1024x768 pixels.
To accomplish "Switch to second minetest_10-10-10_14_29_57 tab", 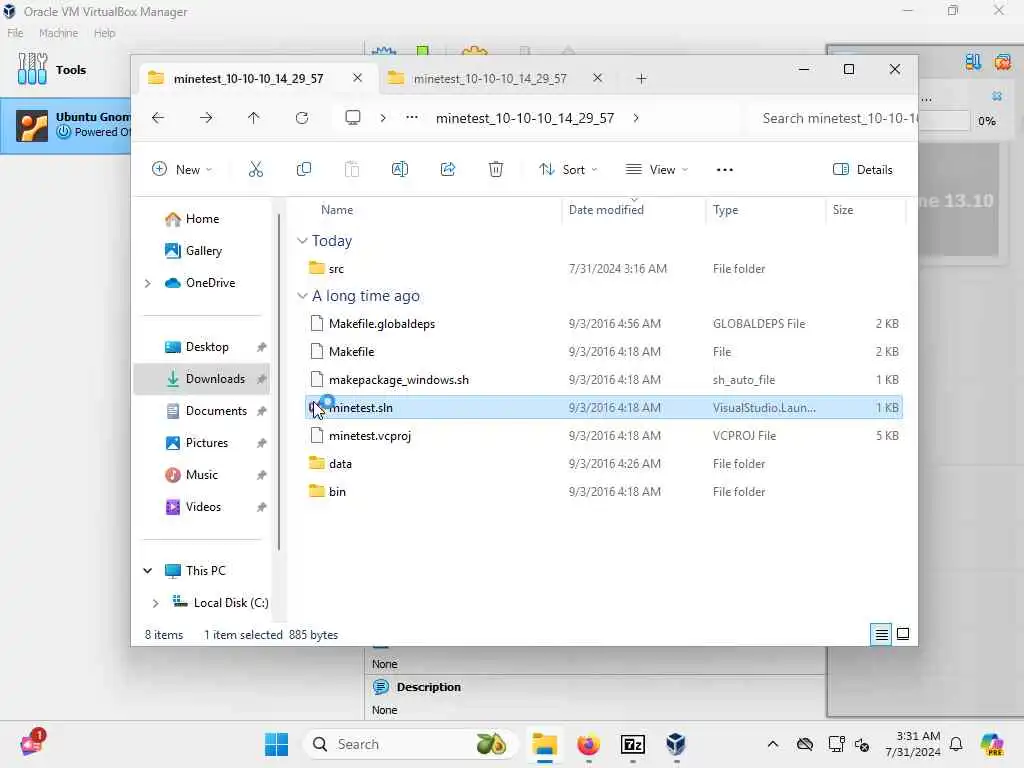I will click(490, 78).
